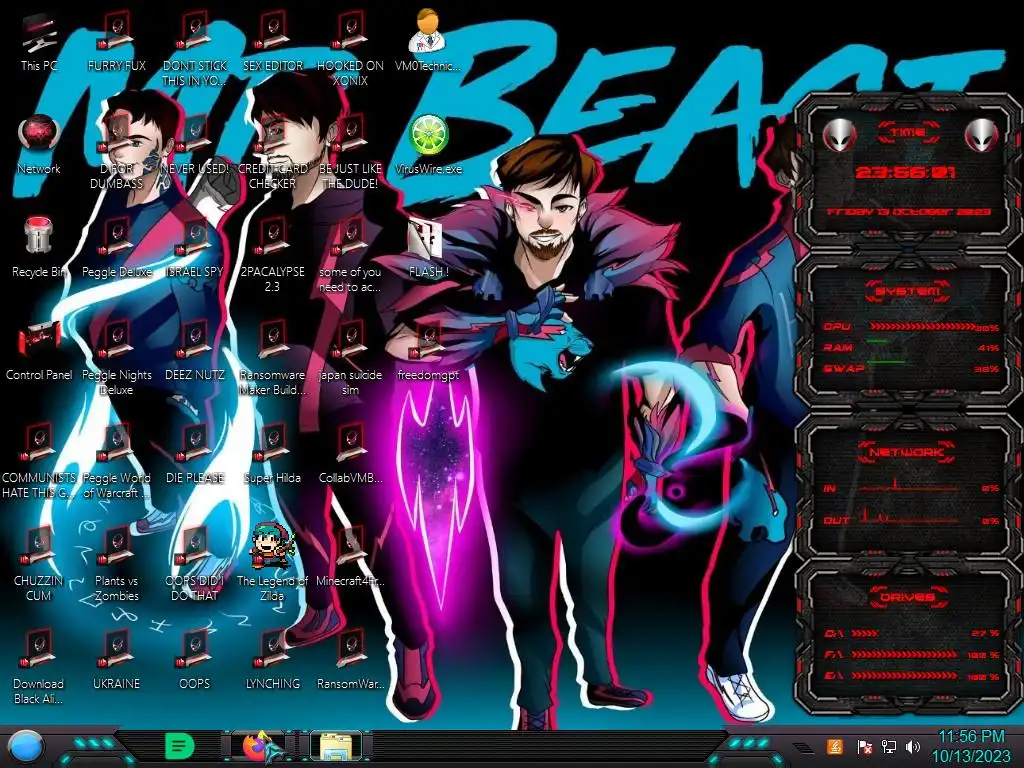Select the DIE PLEASE shortcut
The height and width of the screenshot is (768, 1024).
(195, 454)
